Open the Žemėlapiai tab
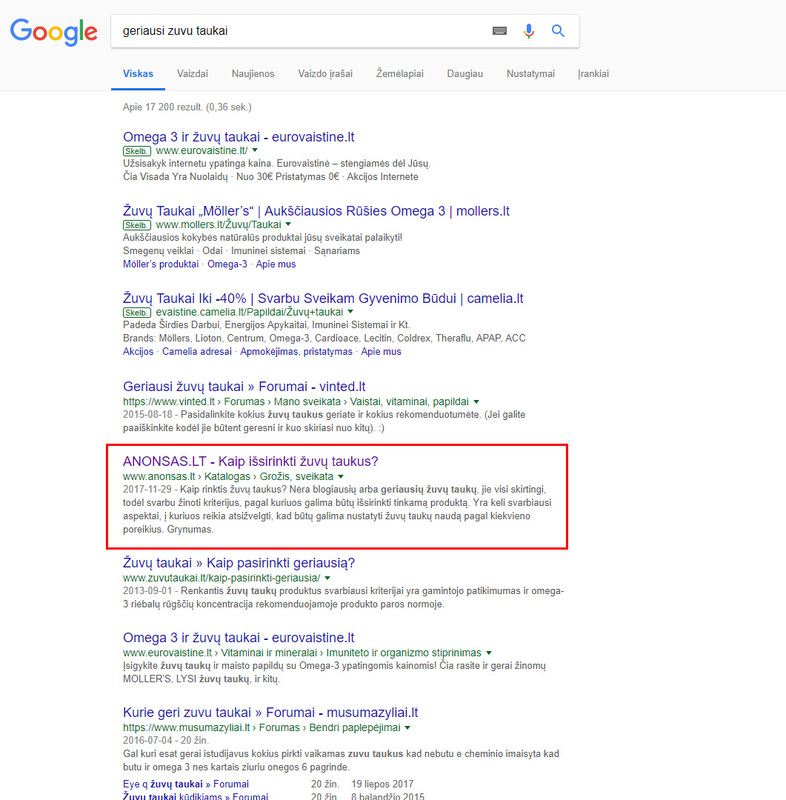 [x=399, y=73]
